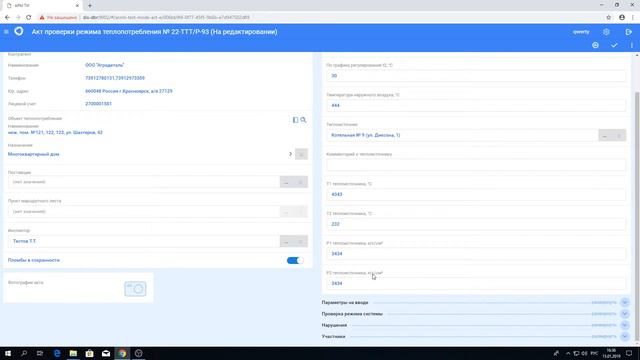Image resolution: width=640 pixels, height=360 pixels.
Task: Open the Chrome three-dot menu
Action: (633, 18)
